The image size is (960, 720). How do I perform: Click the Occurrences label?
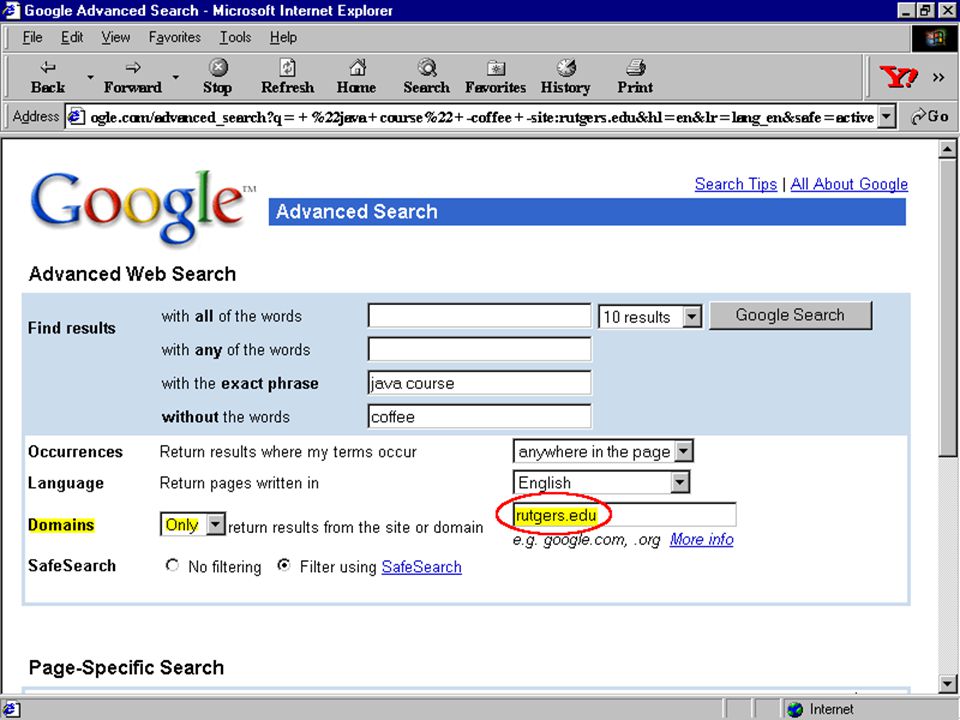[75, 452]
